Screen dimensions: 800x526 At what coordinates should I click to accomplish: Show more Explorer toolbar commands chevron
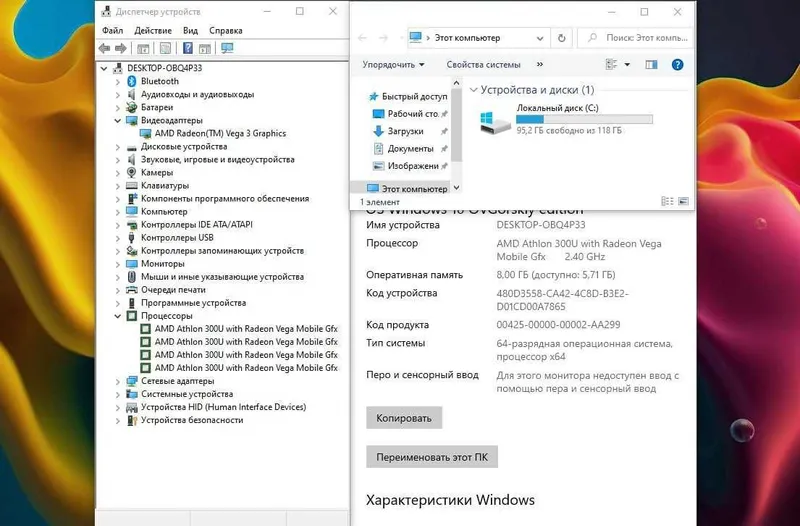point(540,64)
